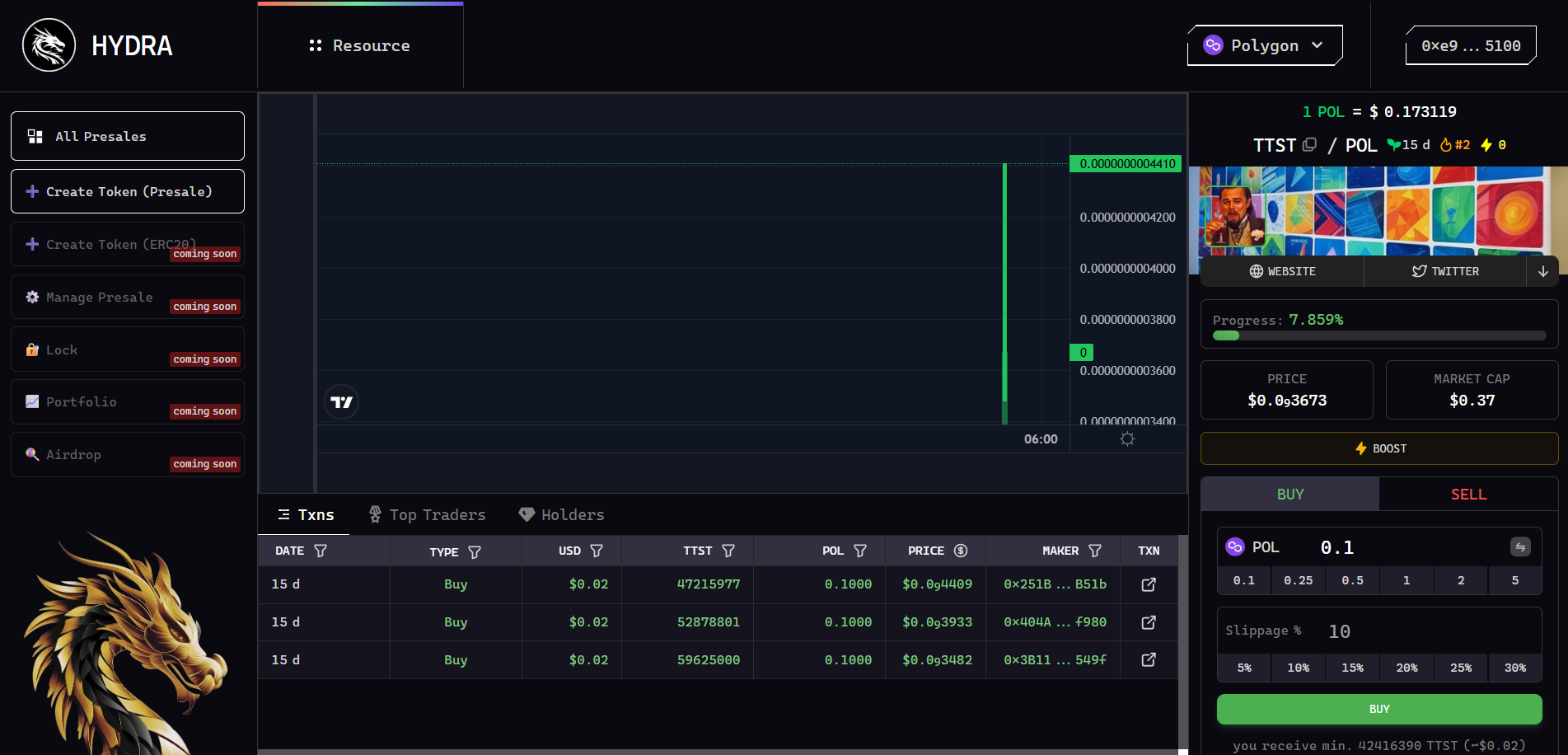Swap input currency with the arrows icon
1568x755 pixels.
pyautogui.click(x=1520, y=546)
